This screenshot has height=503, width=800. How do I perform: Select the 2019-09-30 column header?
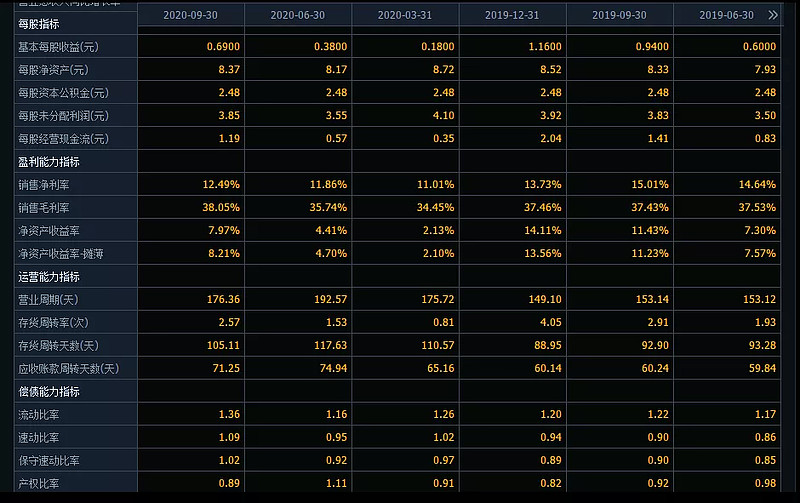pyautogui.click(x=619, y=16)
